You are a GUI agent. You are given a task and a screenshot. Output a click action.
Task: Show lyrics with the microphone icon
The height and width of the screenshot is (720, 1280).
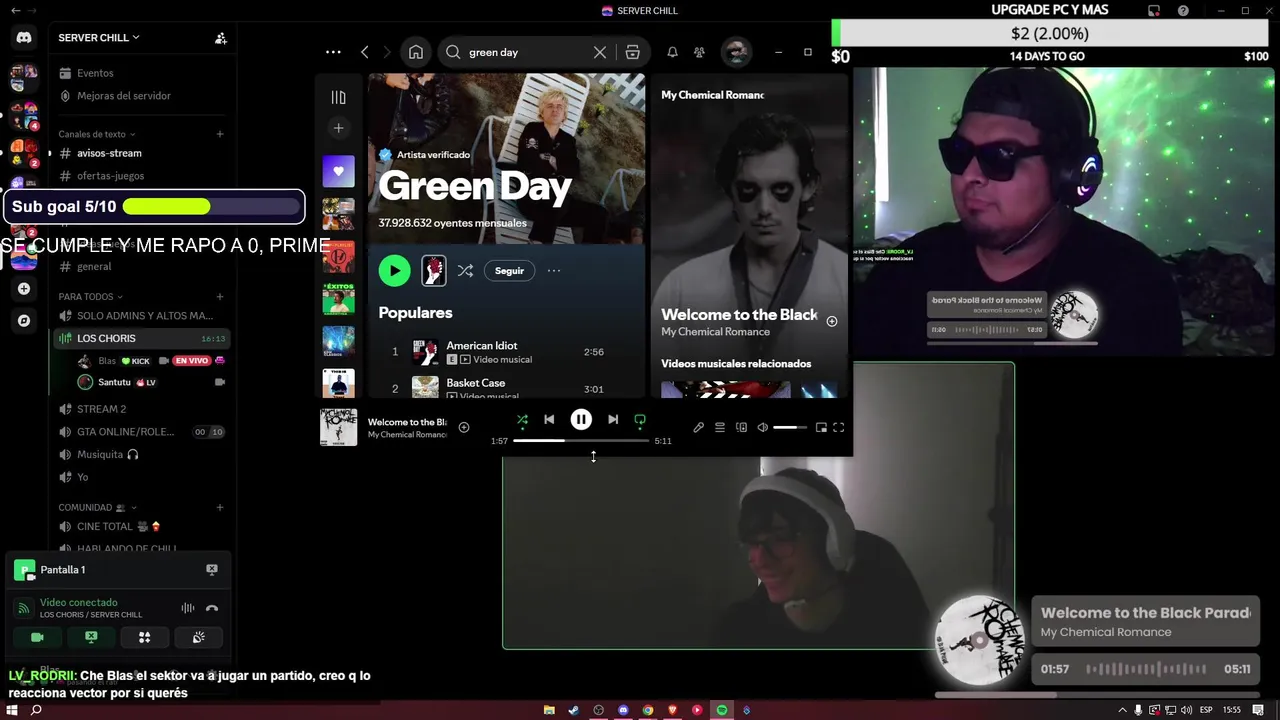pos(699,428)
